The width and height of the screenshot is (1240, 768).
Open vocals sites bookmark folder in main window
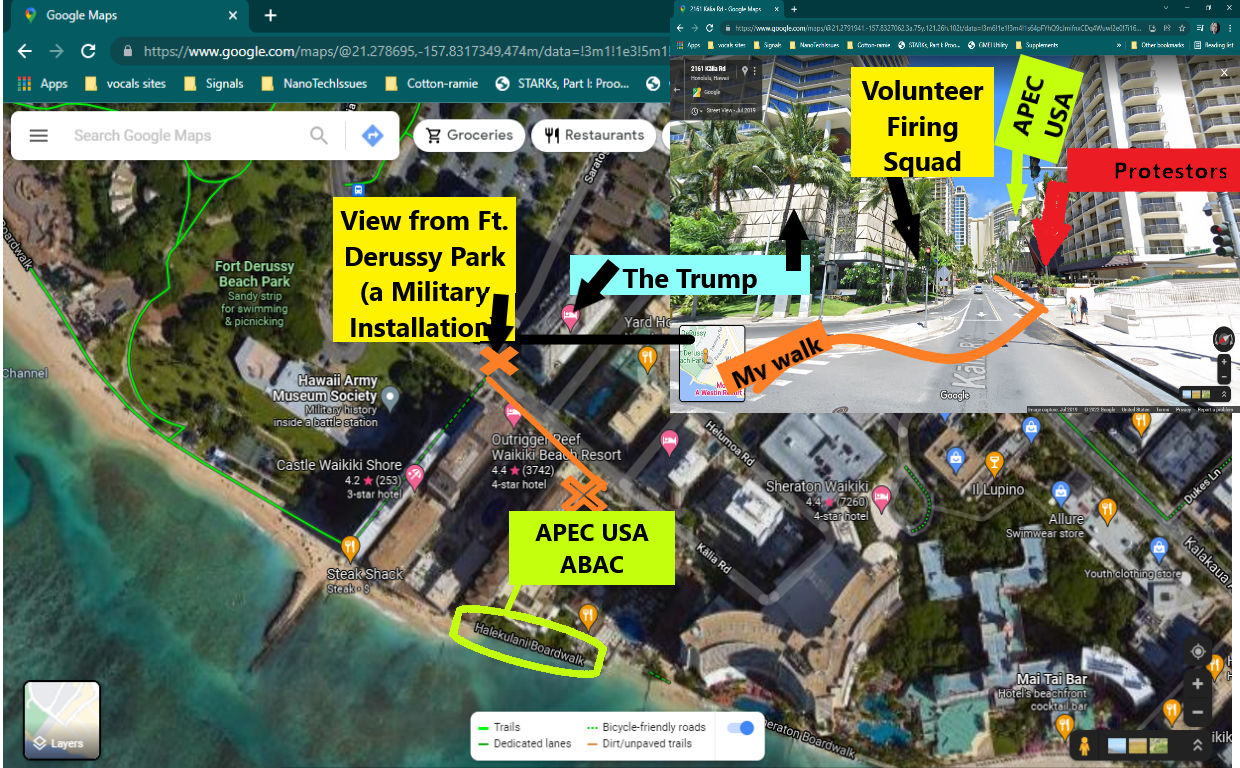tap(127, 83)
